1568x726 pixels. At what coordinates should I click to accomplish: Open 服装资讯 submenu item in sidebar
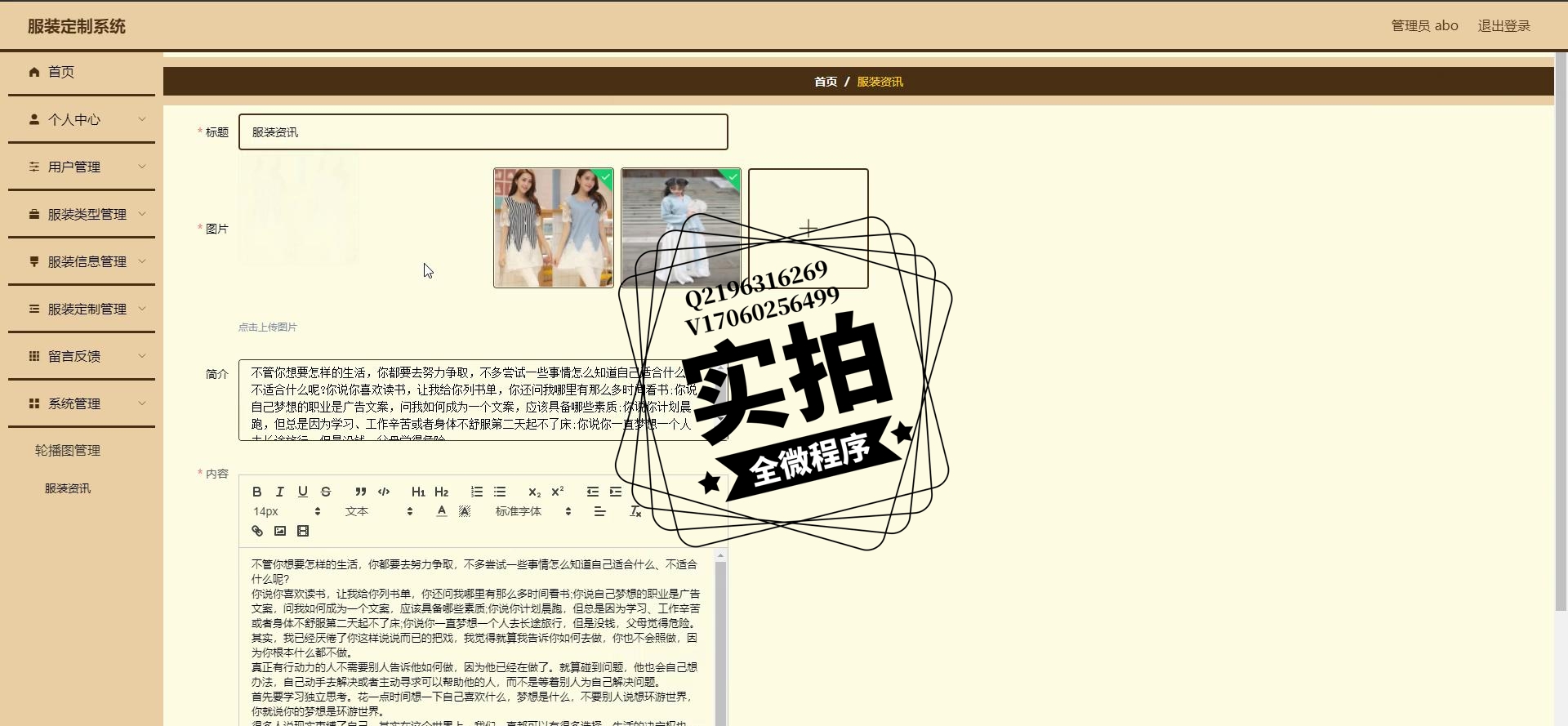68,488
